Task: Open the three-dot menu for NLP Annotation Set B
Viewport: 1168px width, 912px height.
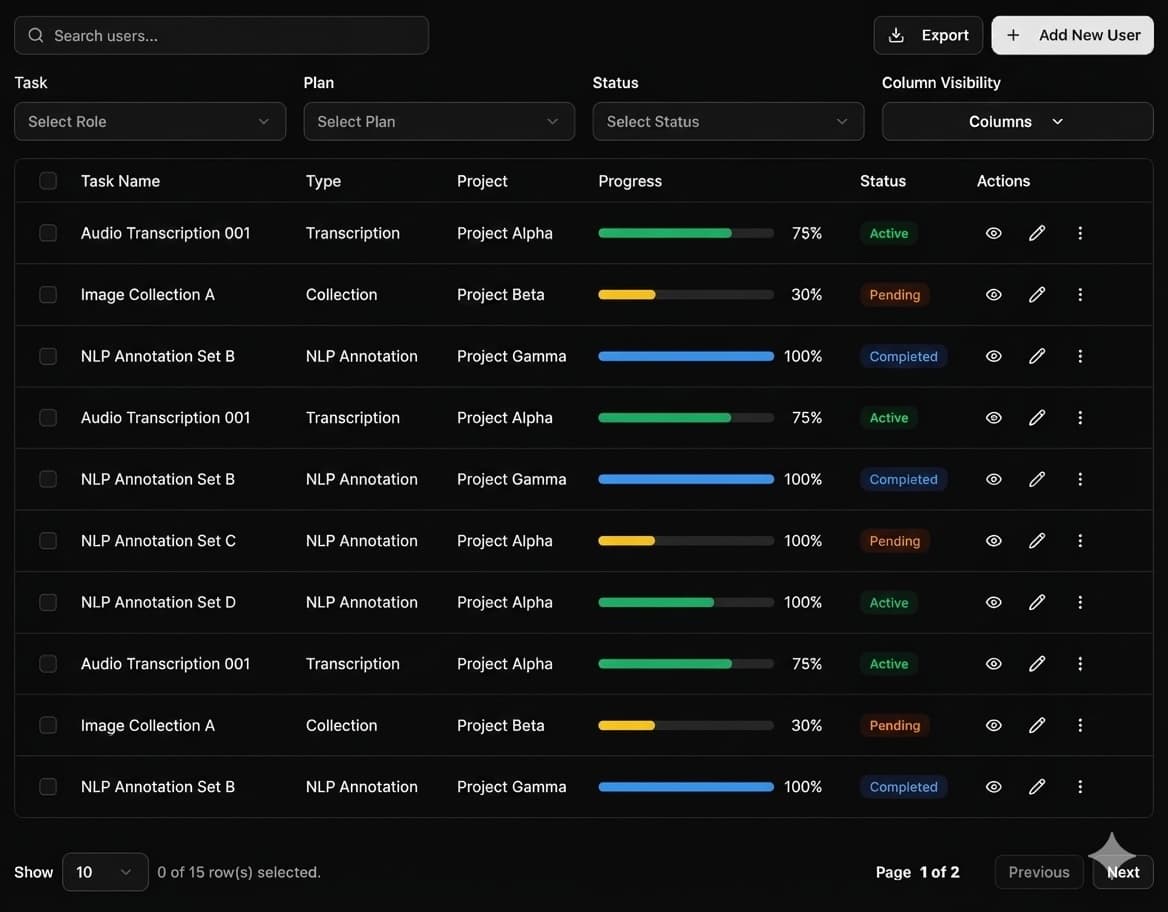Action: [1080, 356]
